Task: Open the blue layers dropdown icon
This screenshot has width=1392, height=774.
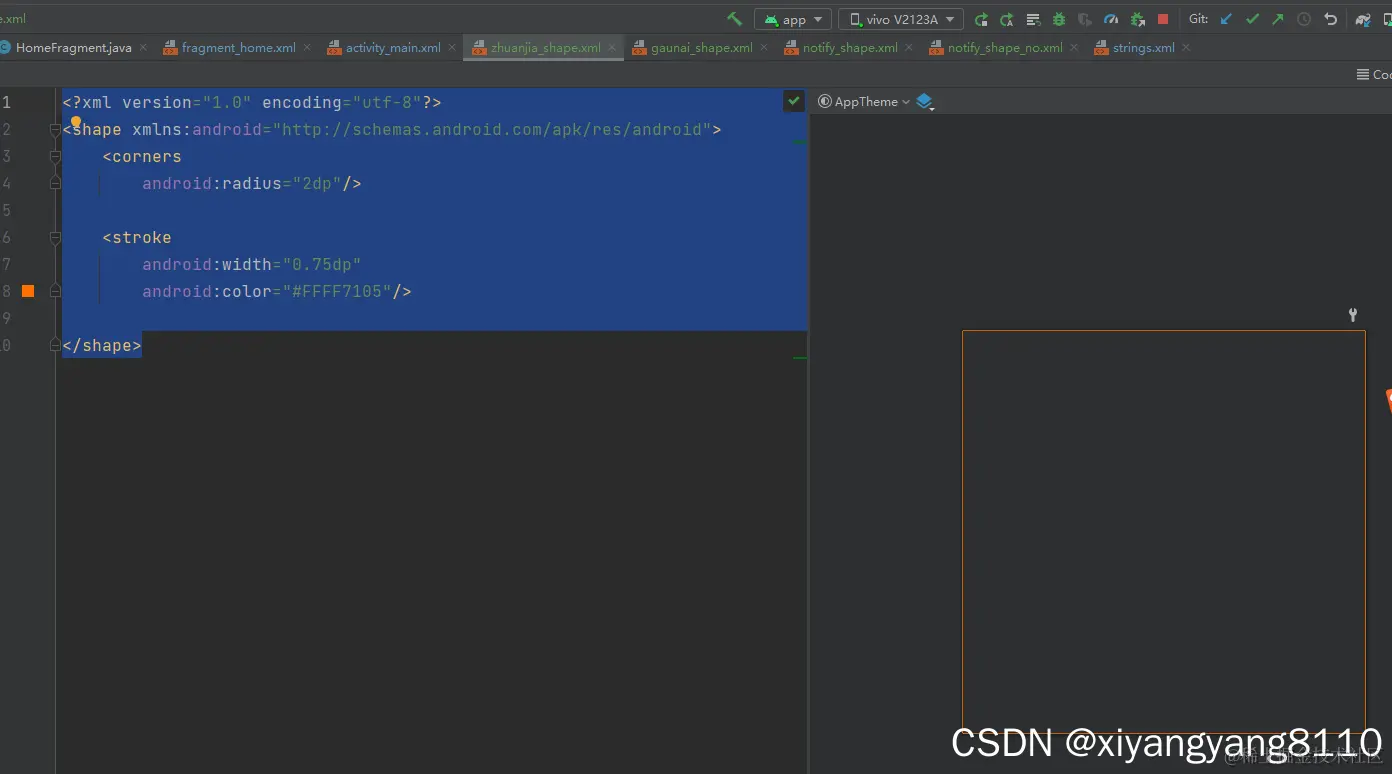Action: pos(925,102)
